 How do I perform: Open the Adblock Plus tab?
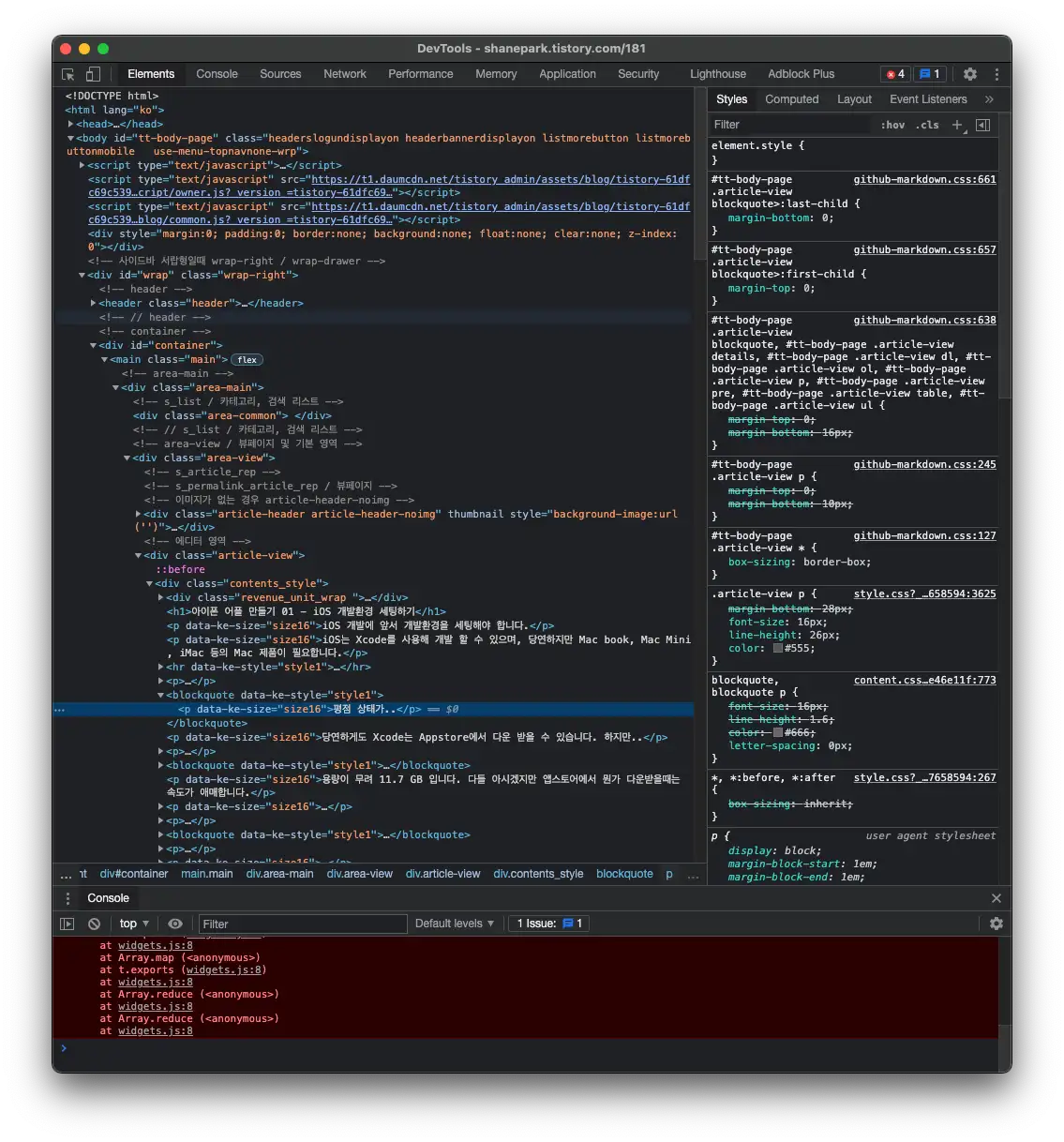tap(801, 74)
